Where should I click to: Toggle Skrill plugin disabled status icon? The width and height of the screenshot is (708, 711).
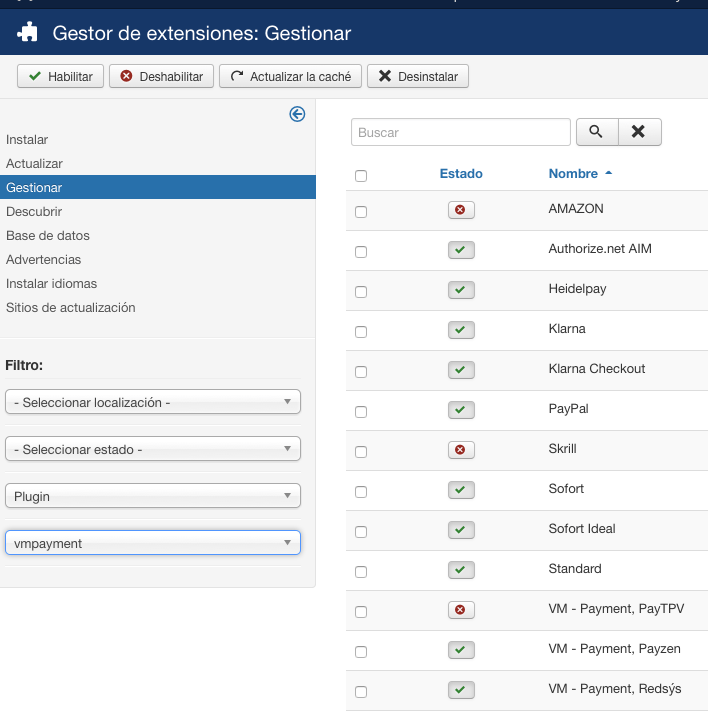[x=461, y=450]
